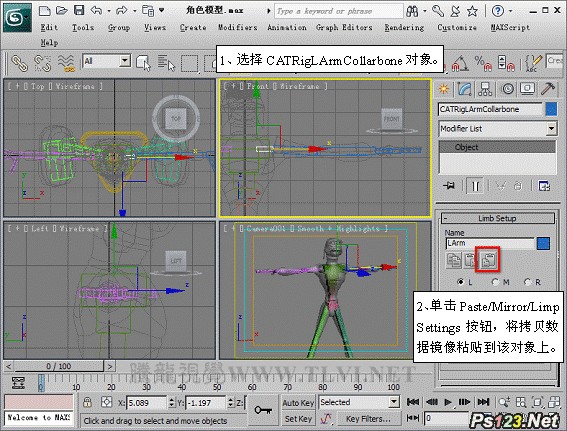567x431 pixels.
Task: Toggle Set Key mode
Action: (x=298, y=419)
